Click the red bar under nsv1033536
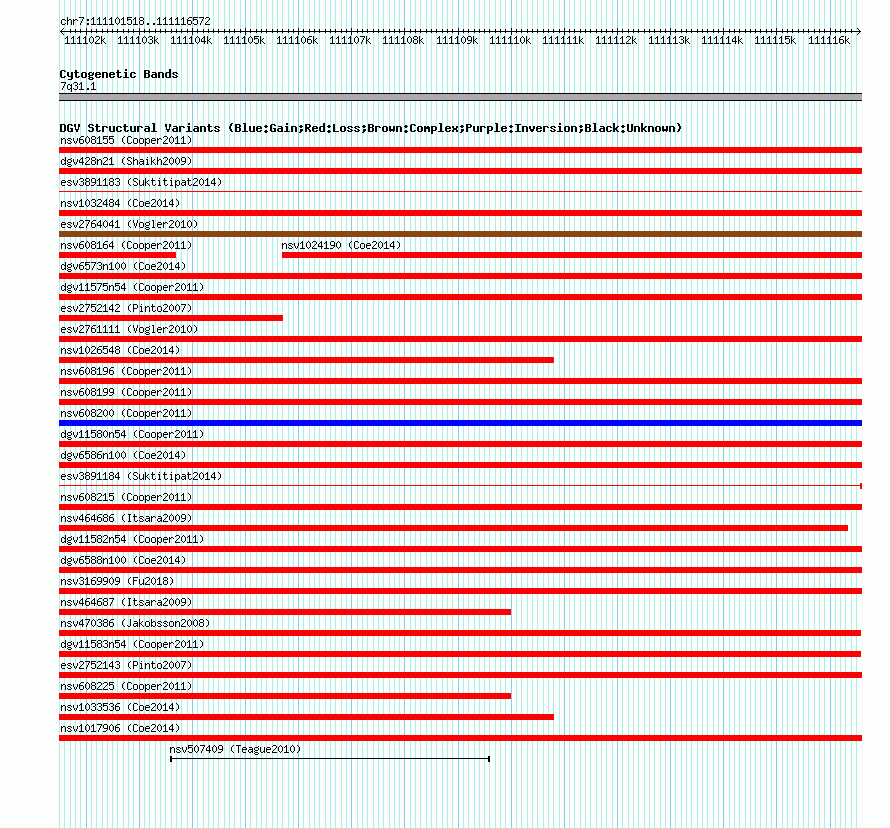The height and width of the screenshot is (828, 890). coord(307,717)
